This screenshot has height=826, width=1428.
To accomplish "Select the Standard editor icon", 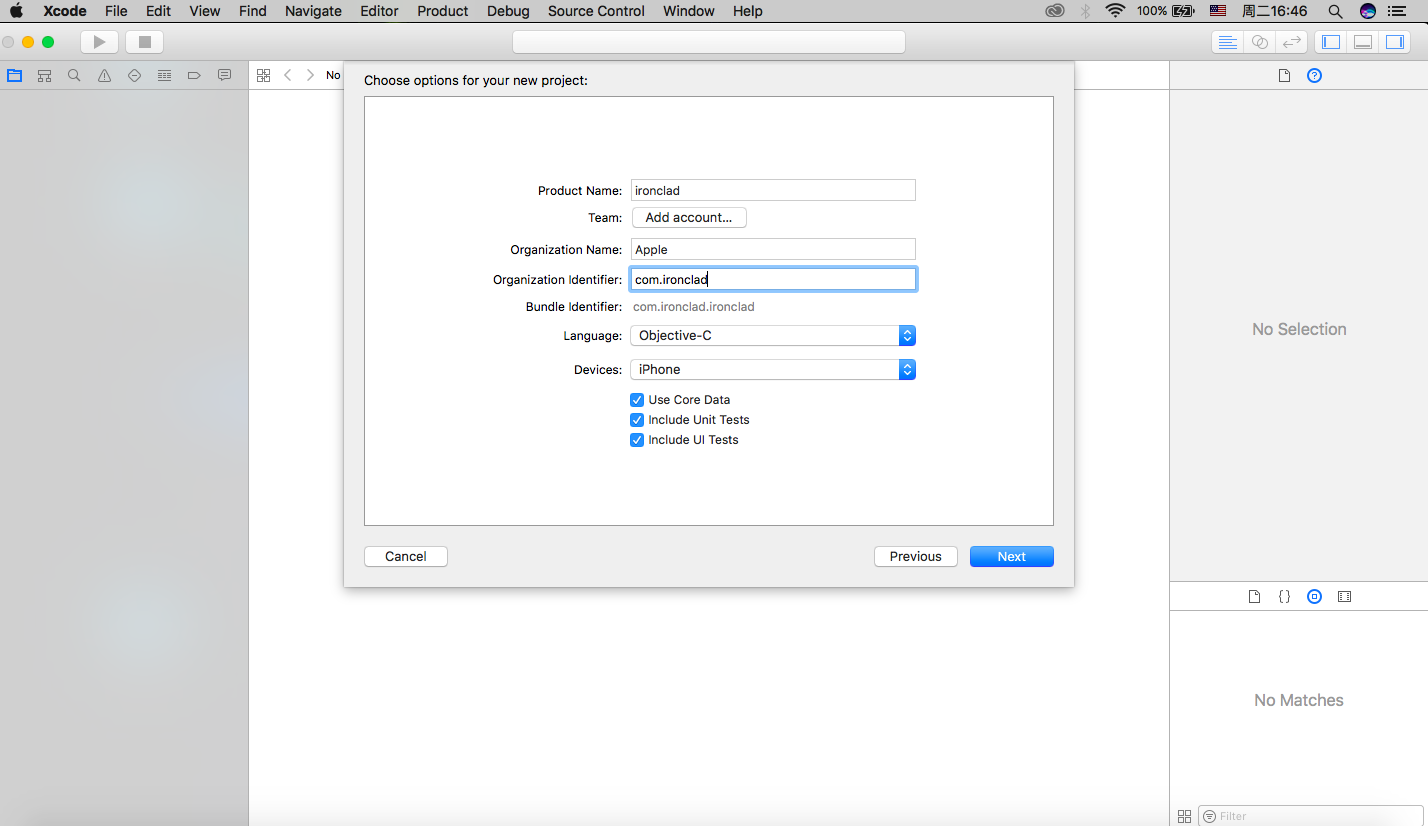I will 1227,42.
